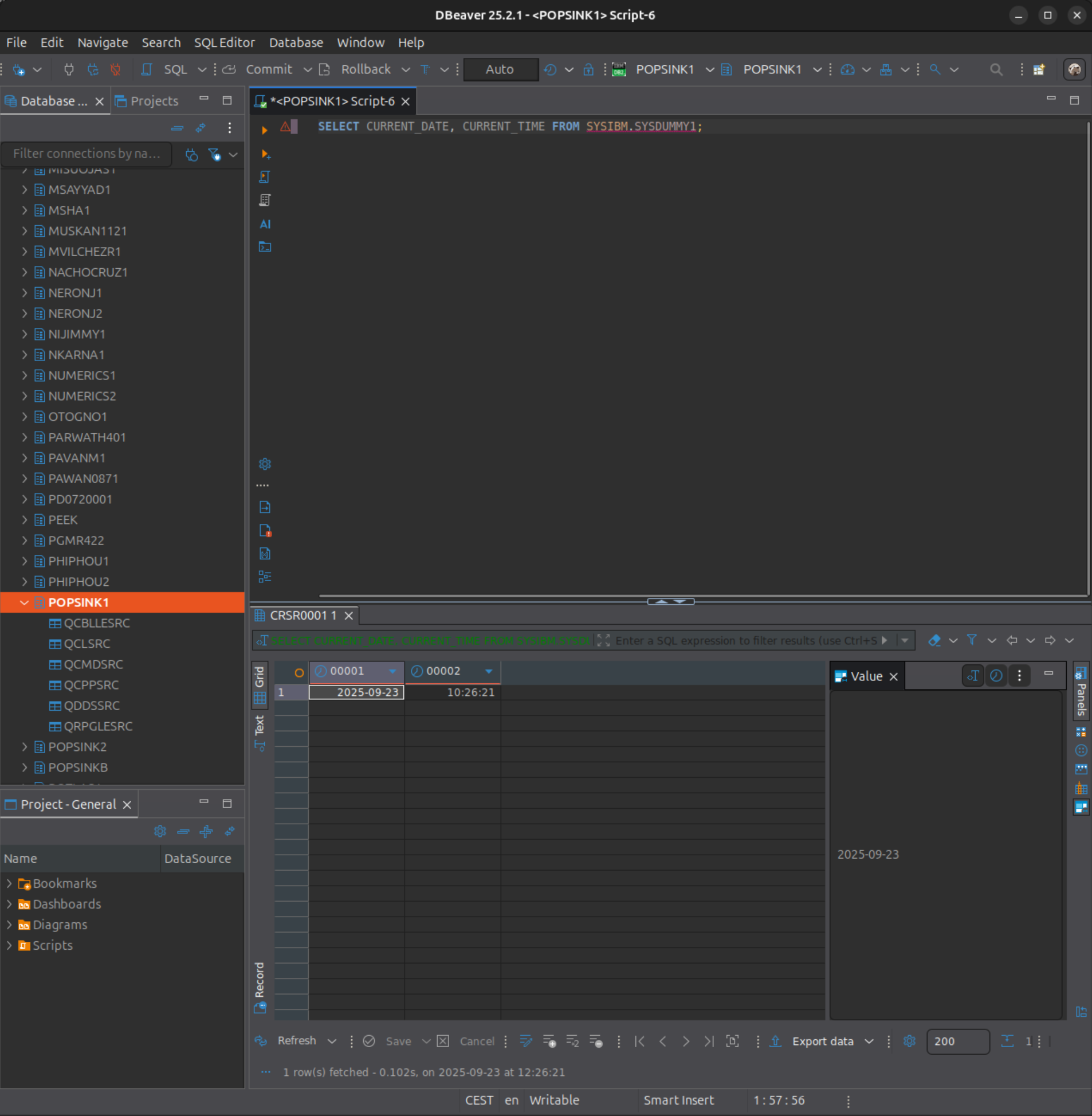Click the Export data upload icon
The height and width of the screenshot is (1116, 1092).
pyautogui.click(x=775, y=1041)
